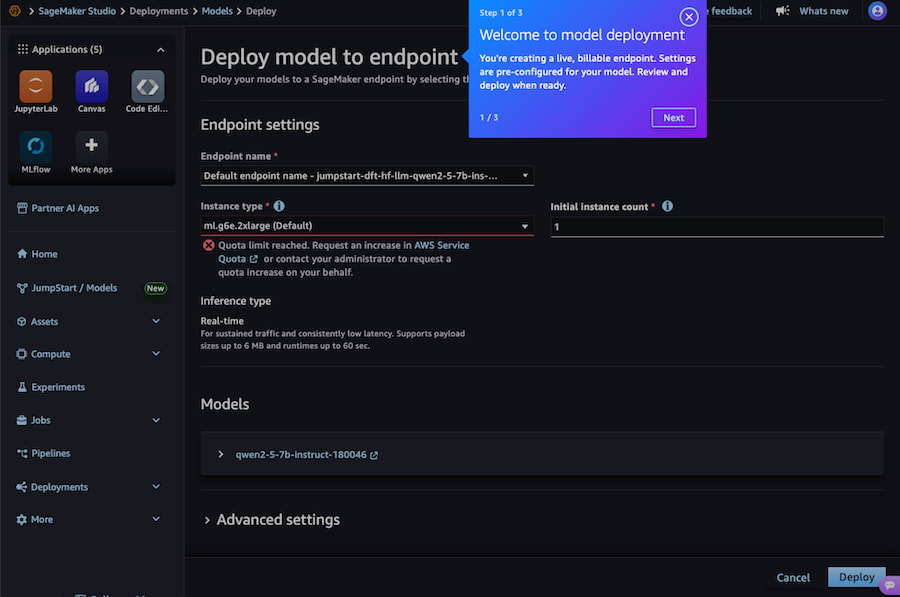Image resolution: width=900 pixels, height=597 pixels.
Task: Click the Deployments share icon
Action: [x=22, y=487]
